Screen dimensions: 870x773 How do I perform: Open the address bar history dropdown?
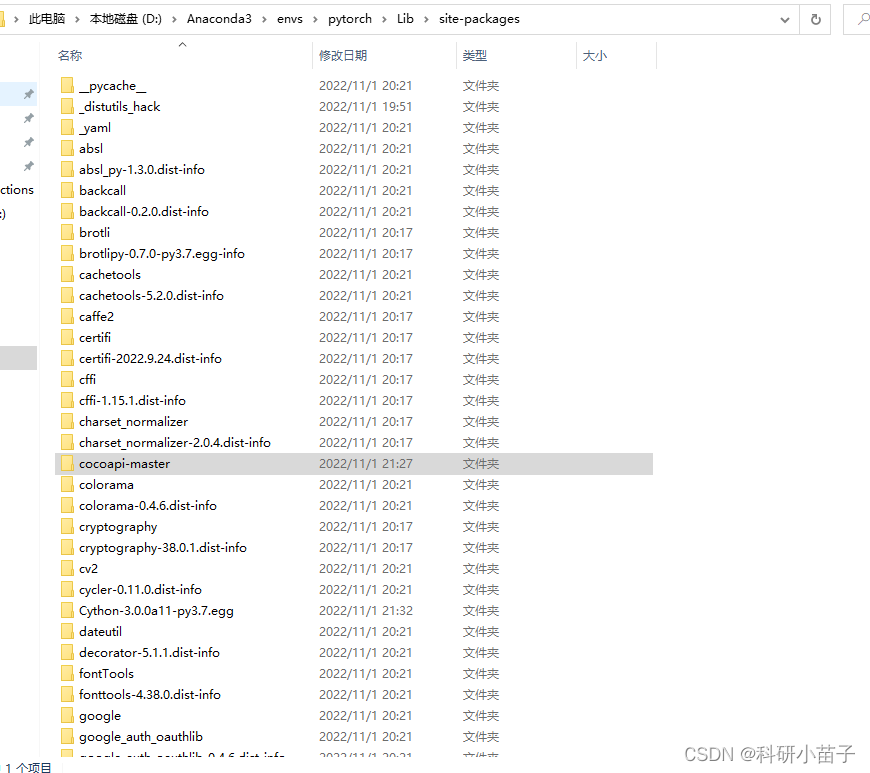pyautogui.click(x=785, y=18)
